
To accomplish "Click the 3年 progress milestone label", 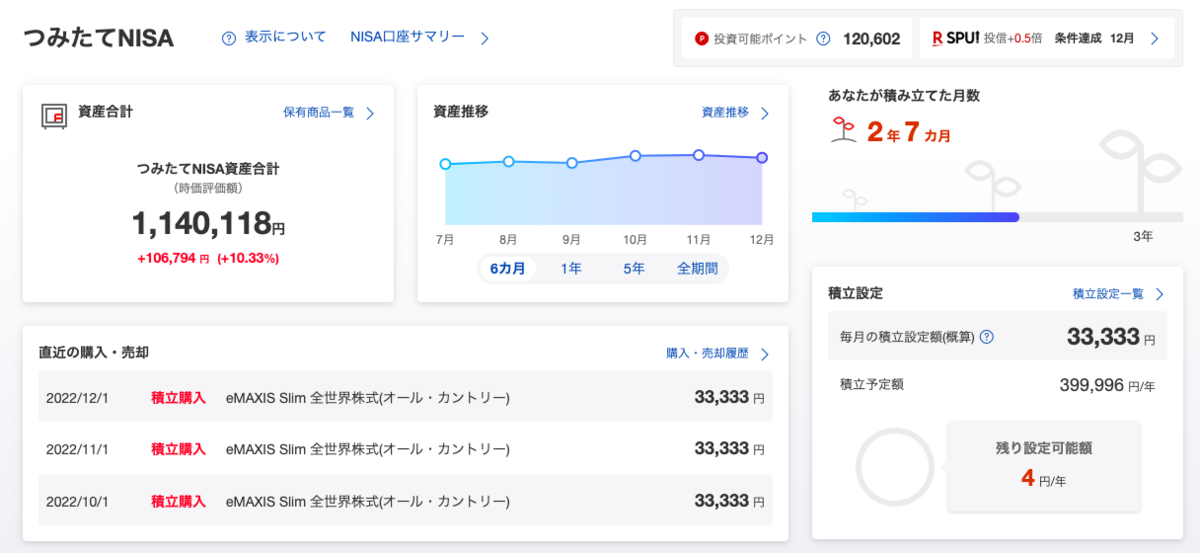I will [1143, 237].
